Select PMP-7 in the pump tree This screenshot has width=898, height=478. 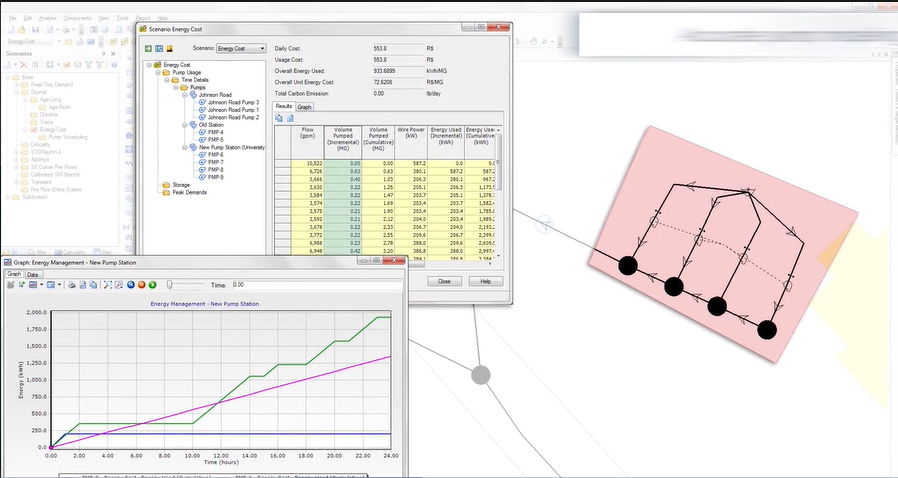tap(215, 162)
